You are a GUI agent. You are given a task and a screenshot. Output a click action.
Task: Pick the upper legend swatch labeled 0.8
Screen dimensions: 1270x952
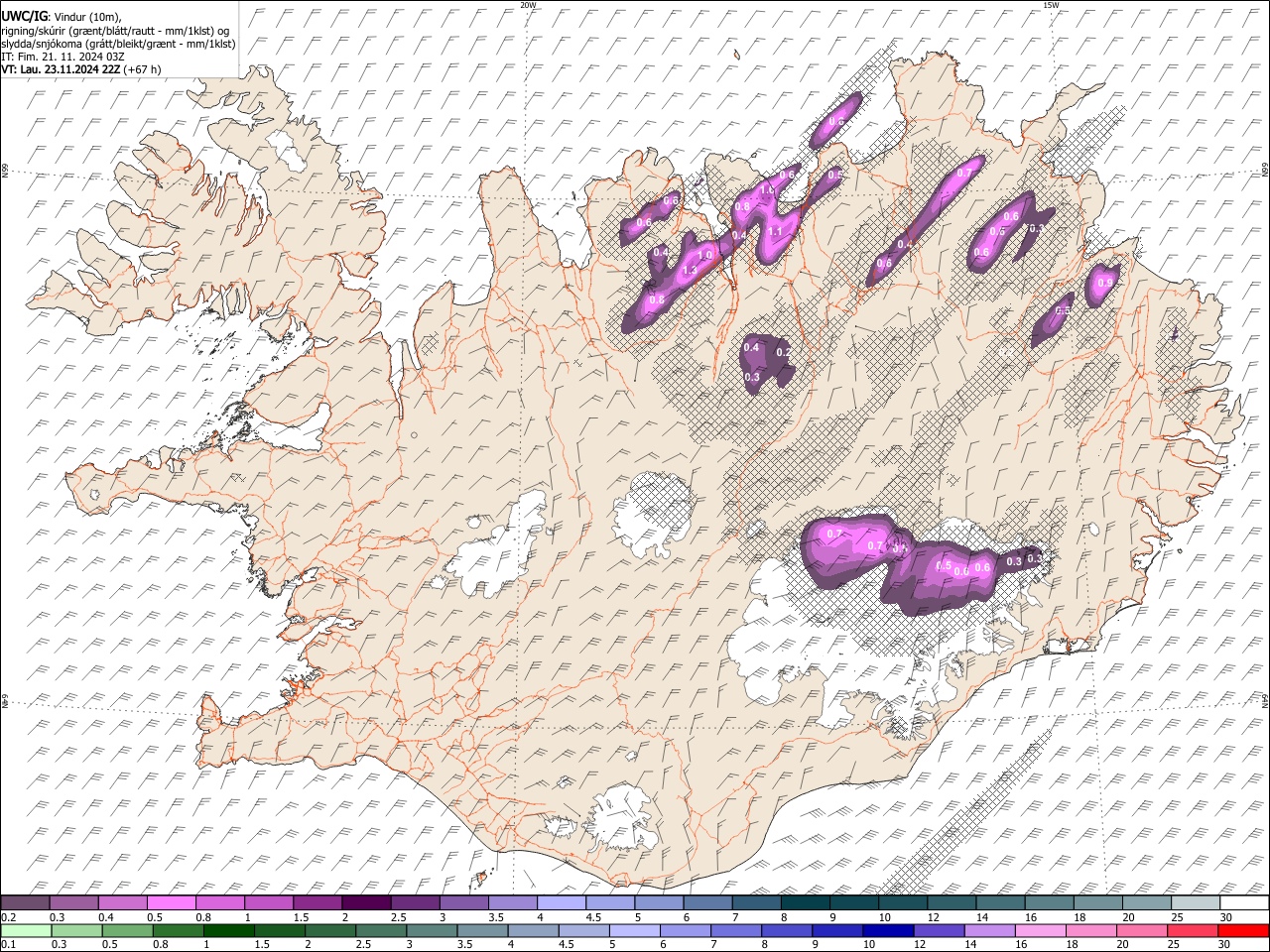[219, 902]
